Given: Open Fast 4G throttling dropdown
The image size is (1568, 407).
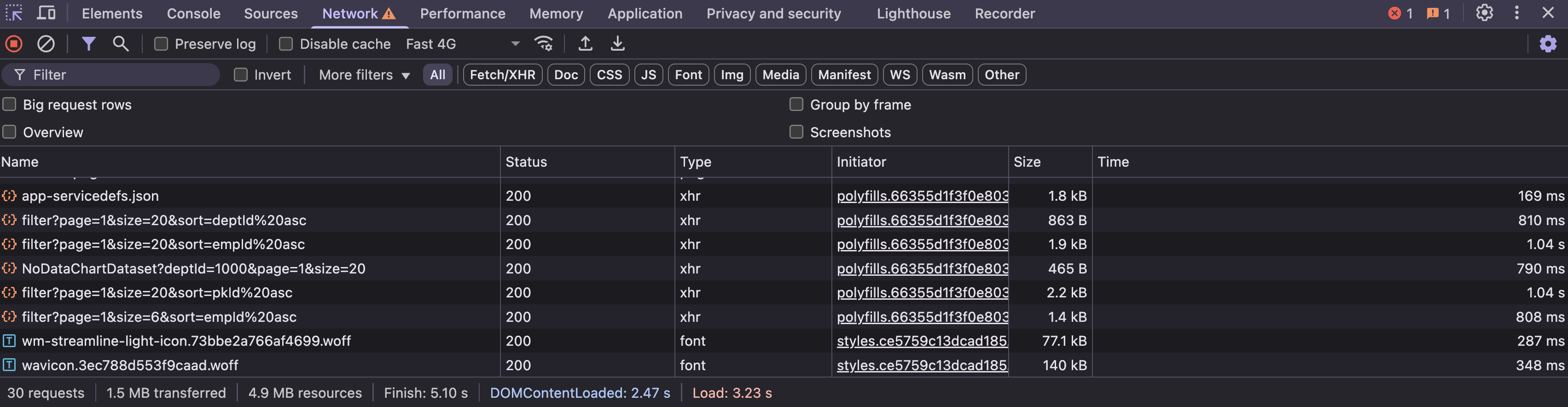Looking at the screenshot, I should pos(463,44).
